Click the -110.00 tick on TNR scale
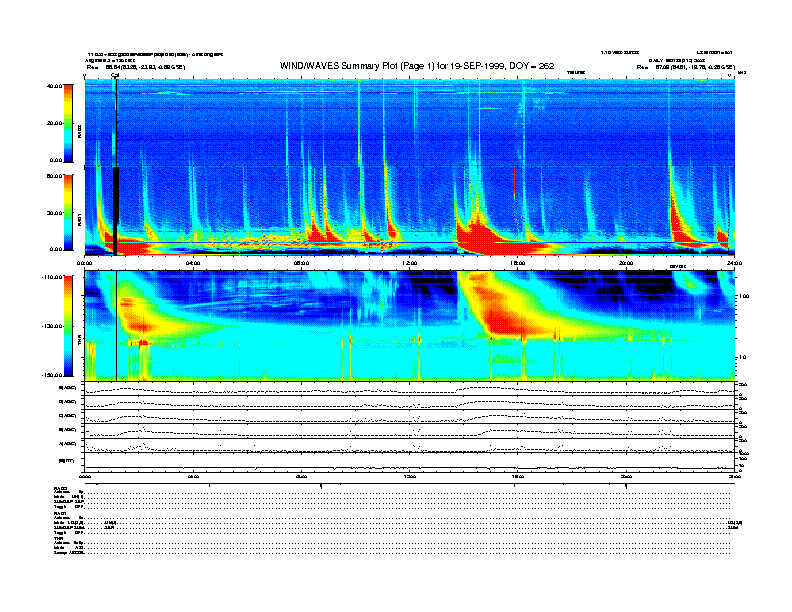This screenshot has width=792, height=612. coord(52,277)
